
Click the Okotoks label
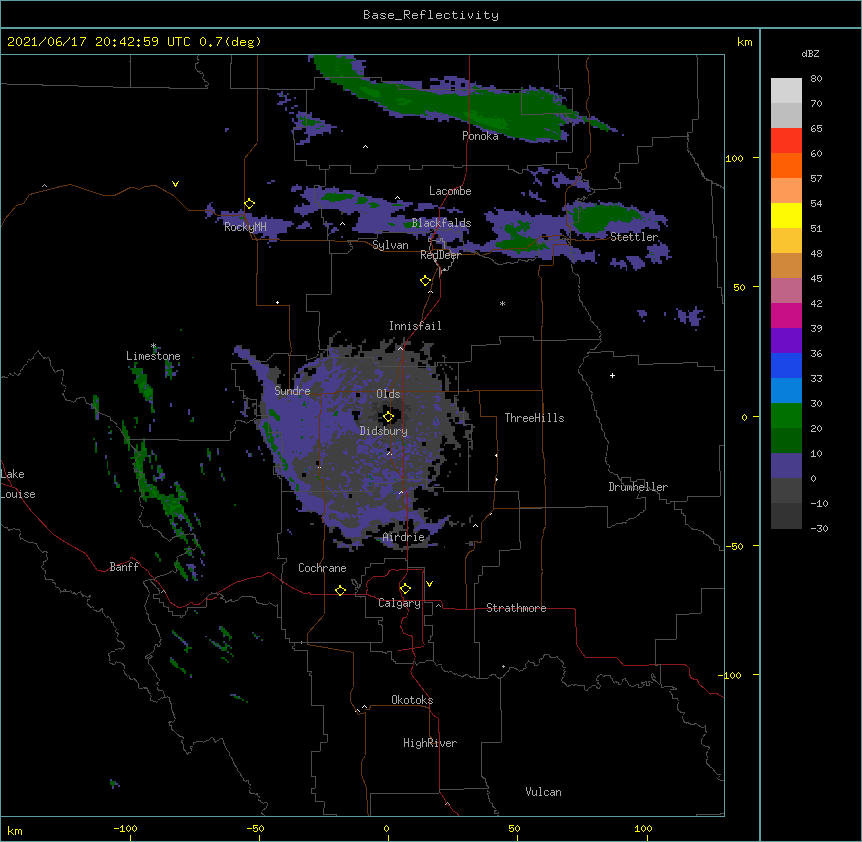pos(412,700)
